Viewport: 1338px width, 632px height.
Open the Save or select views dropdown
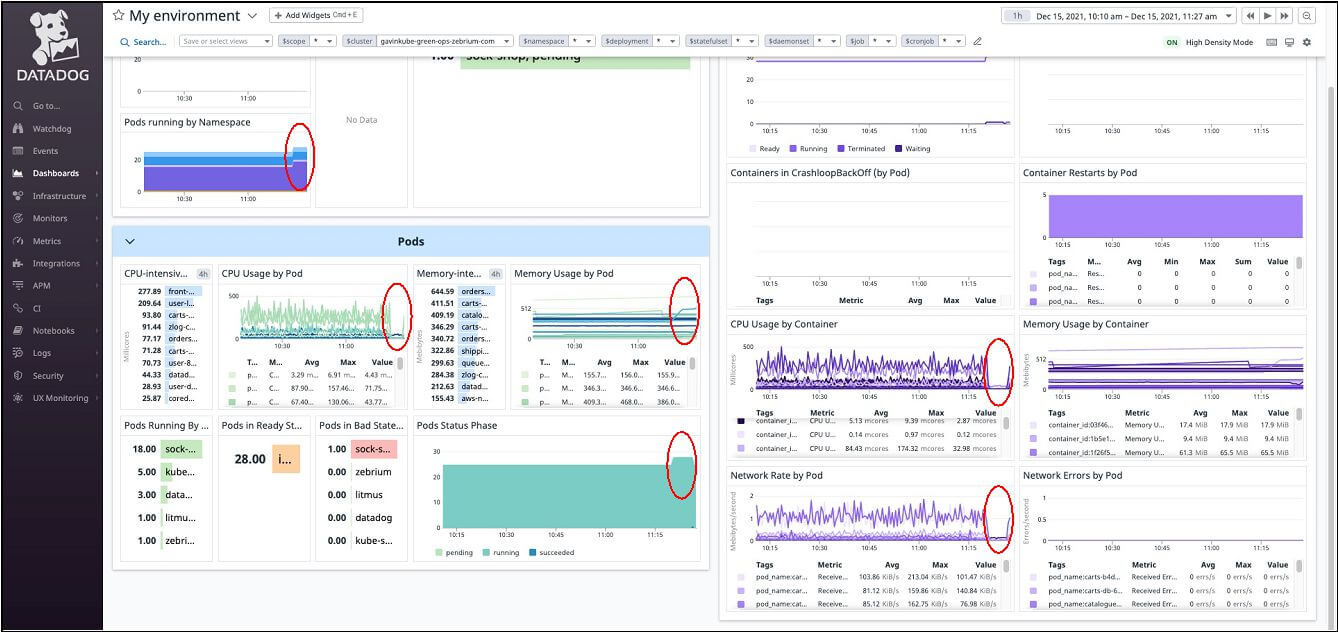click(x=226, y=41)
